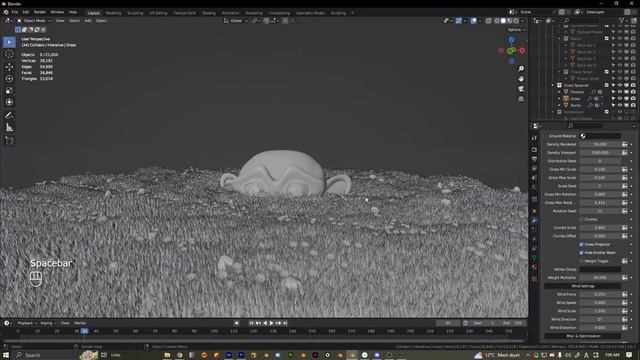Select the Rotate tool

[x=9, y=78]
